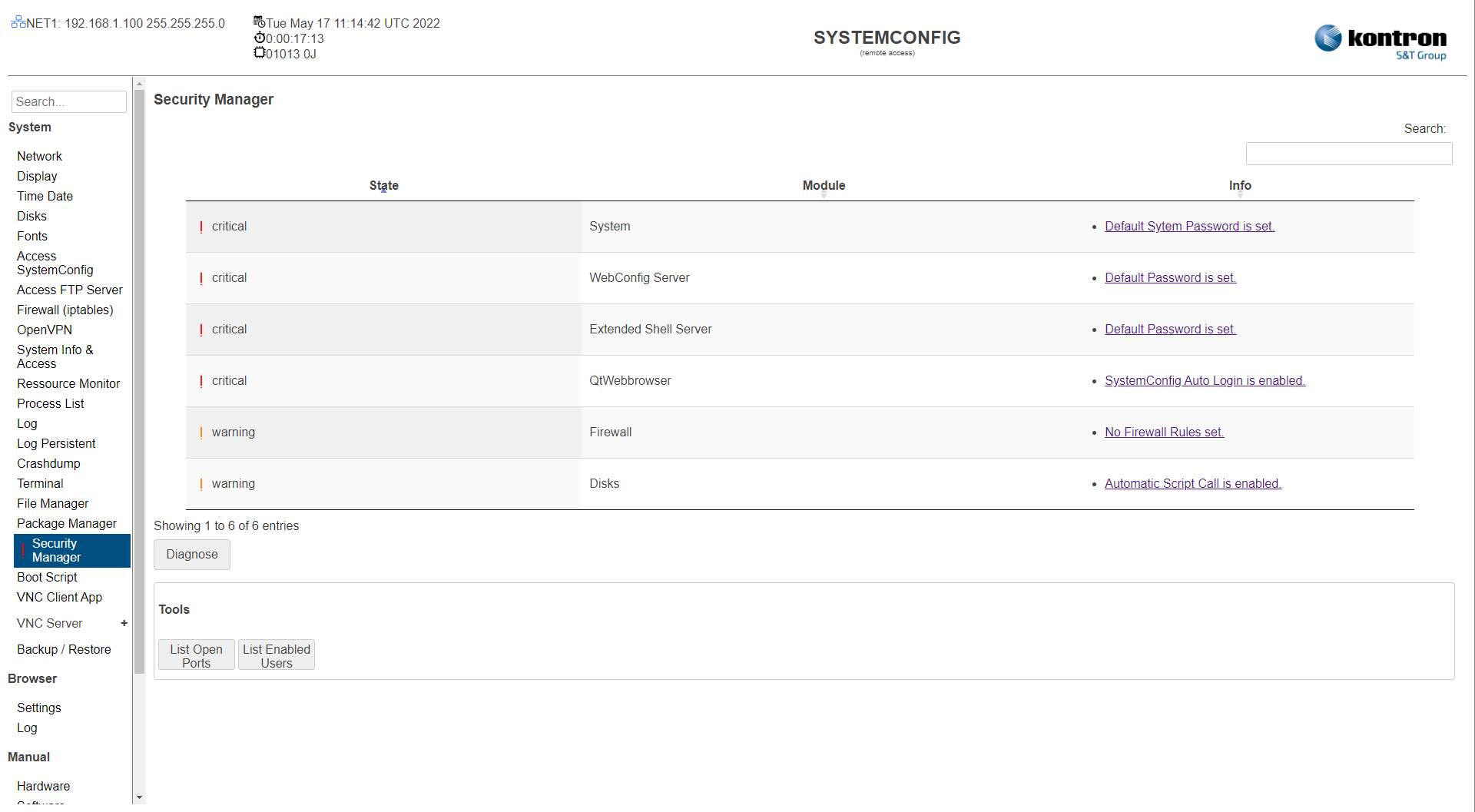The image size is (1475, 812).
Task: Click the red alert icon on Security Manager
Action: point(23,550)
